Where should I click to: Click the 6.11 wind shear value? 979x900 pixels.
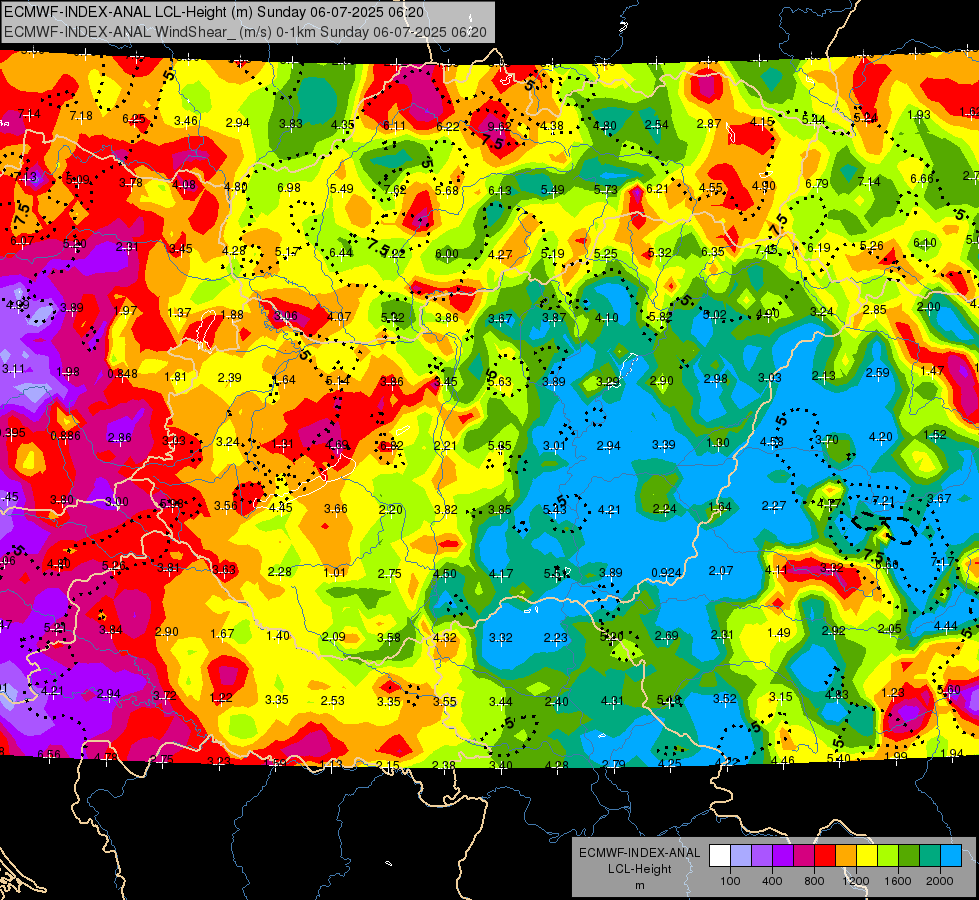point(394,126)
